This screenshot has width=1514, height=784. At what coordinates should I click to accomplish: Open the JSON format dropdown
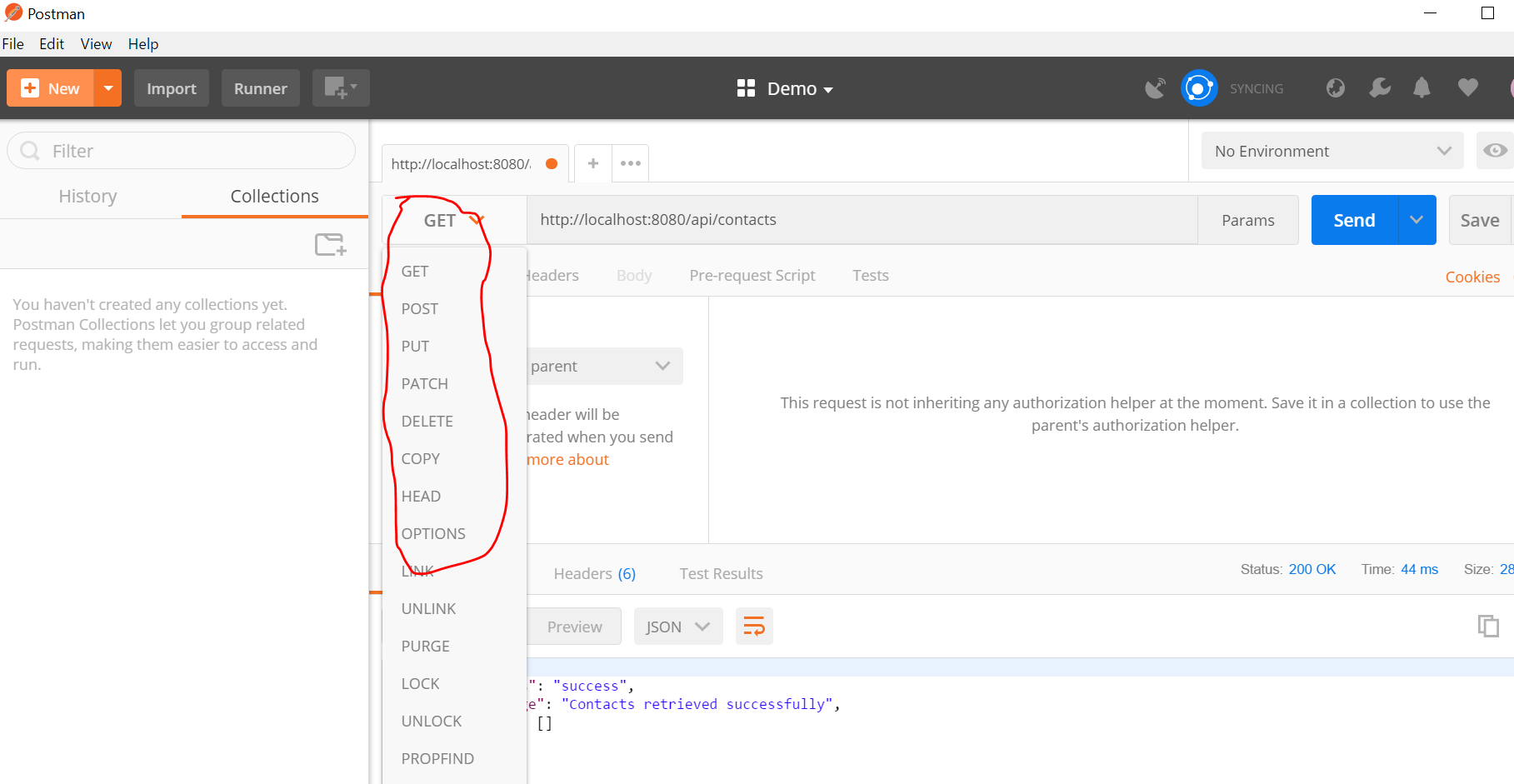coord(678,627)
